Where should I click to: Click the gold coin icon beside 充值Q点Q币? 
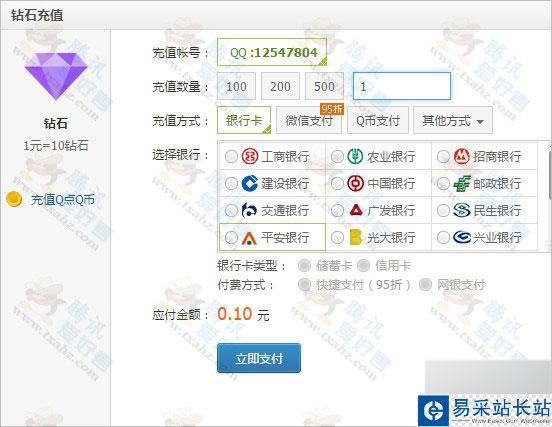[14, 199]
